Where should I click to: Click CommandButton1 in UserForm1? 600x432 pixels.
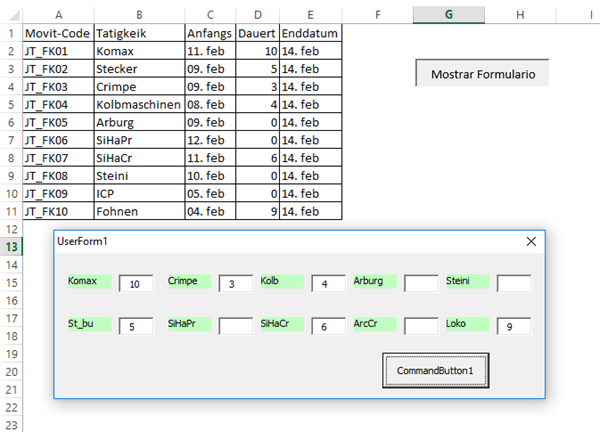coord(435,370)
